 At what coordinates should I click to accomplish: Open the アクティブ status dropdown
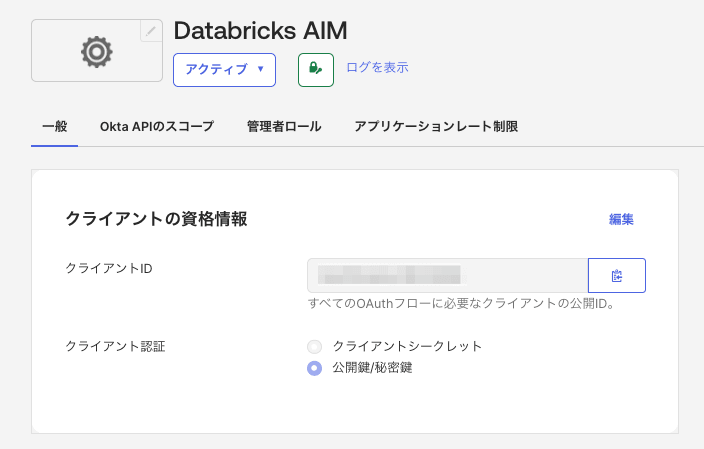[224, 70]
